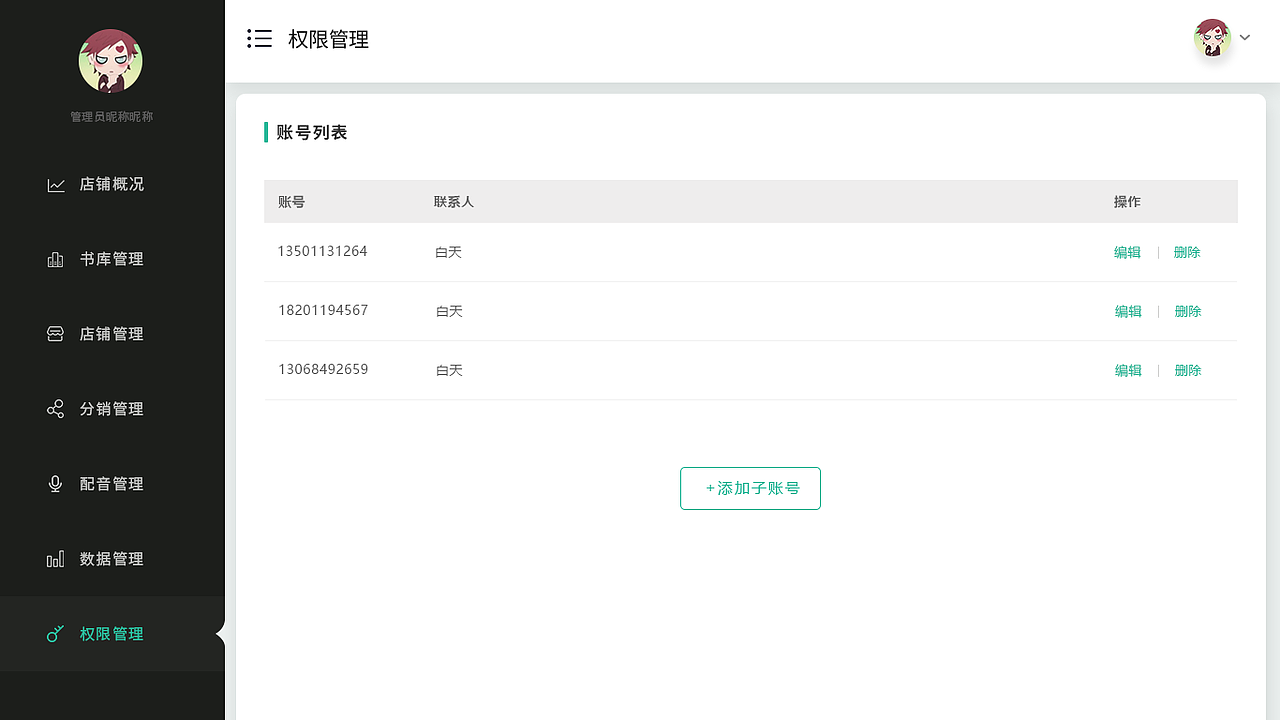Click the 店铺概况 line chart icon
The width and height of the screenshot is (1280, 720).
click(x=56, y=185)
